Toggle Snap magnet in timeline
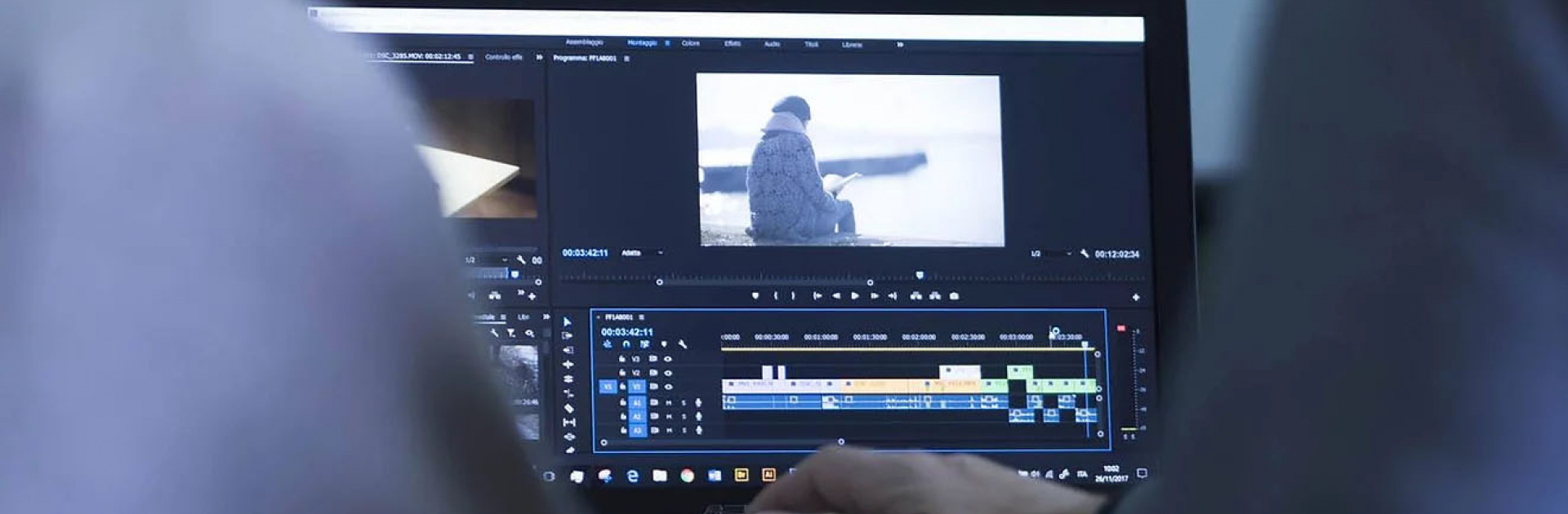This screenshot has width=1568, height=514. point(626,344)
